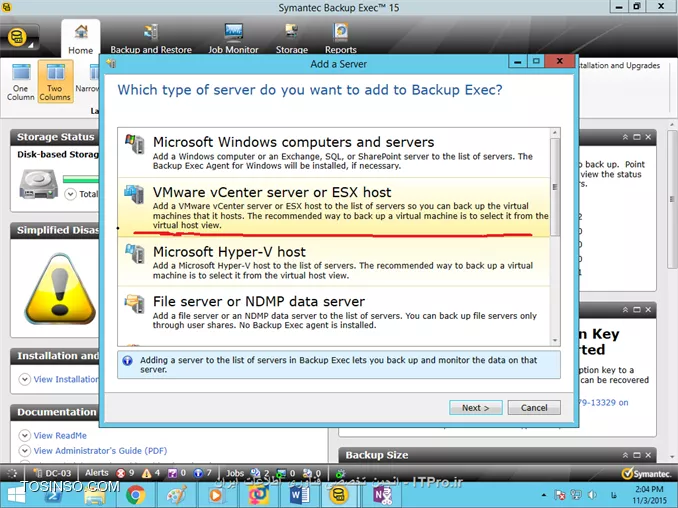Click the Backup Exec taskbar icon
This screenshot has height=508, width=678.
[339, 495]
